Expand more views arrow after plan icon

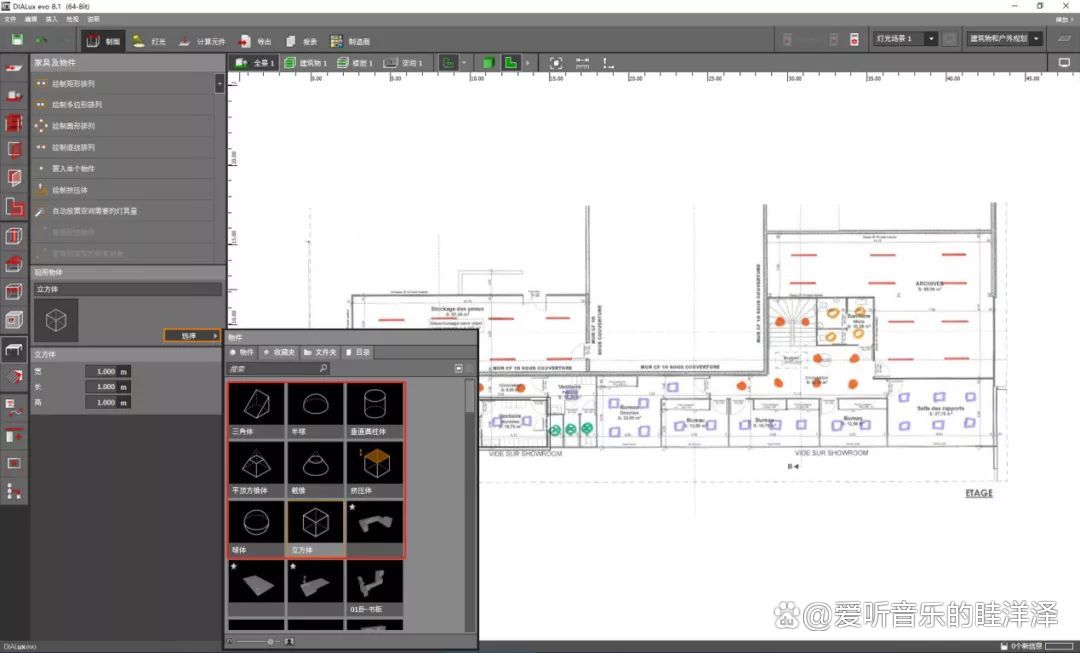pos(528,63)
